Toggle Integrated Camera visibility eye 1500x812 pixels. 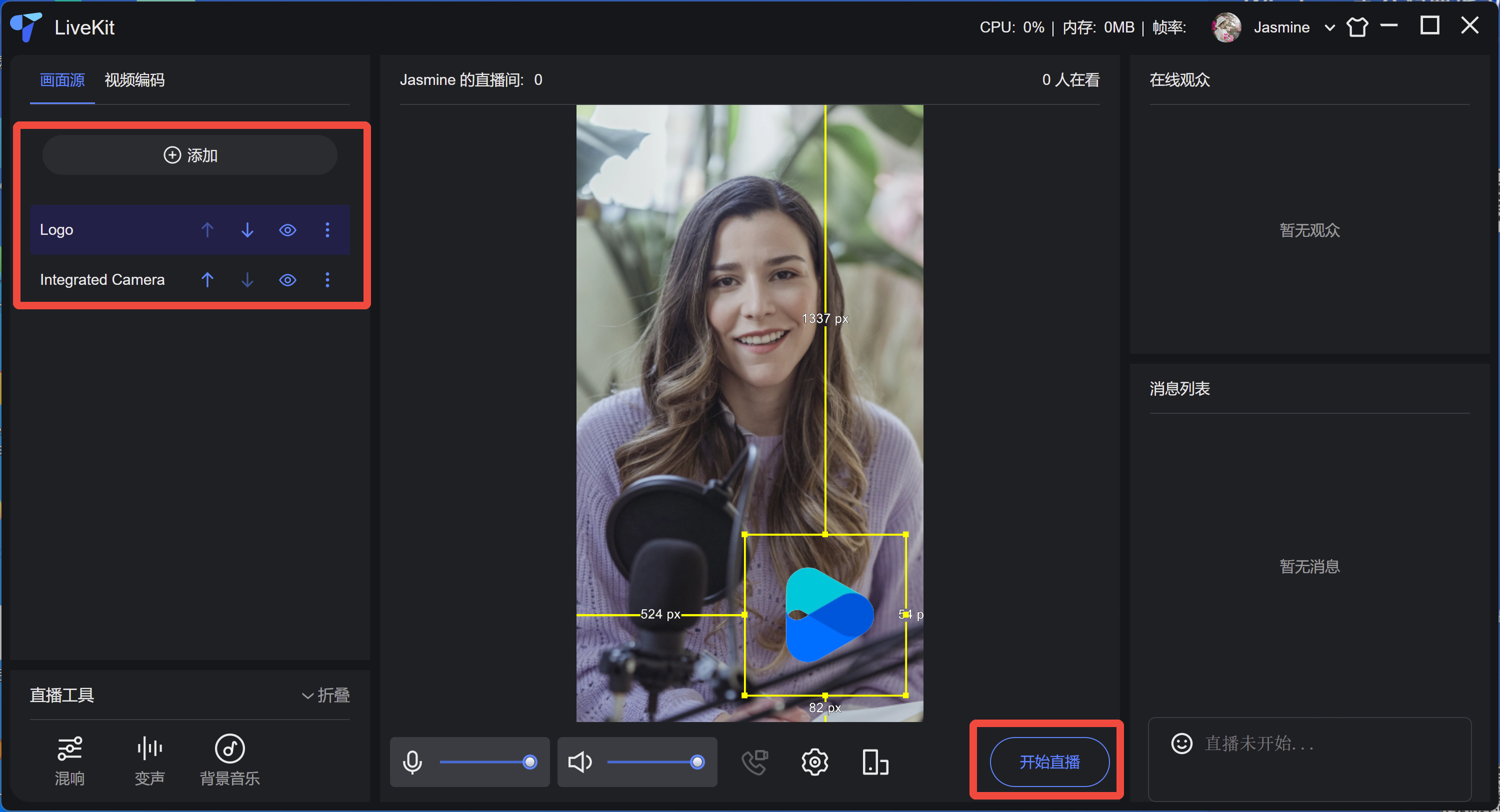point(287,280)
